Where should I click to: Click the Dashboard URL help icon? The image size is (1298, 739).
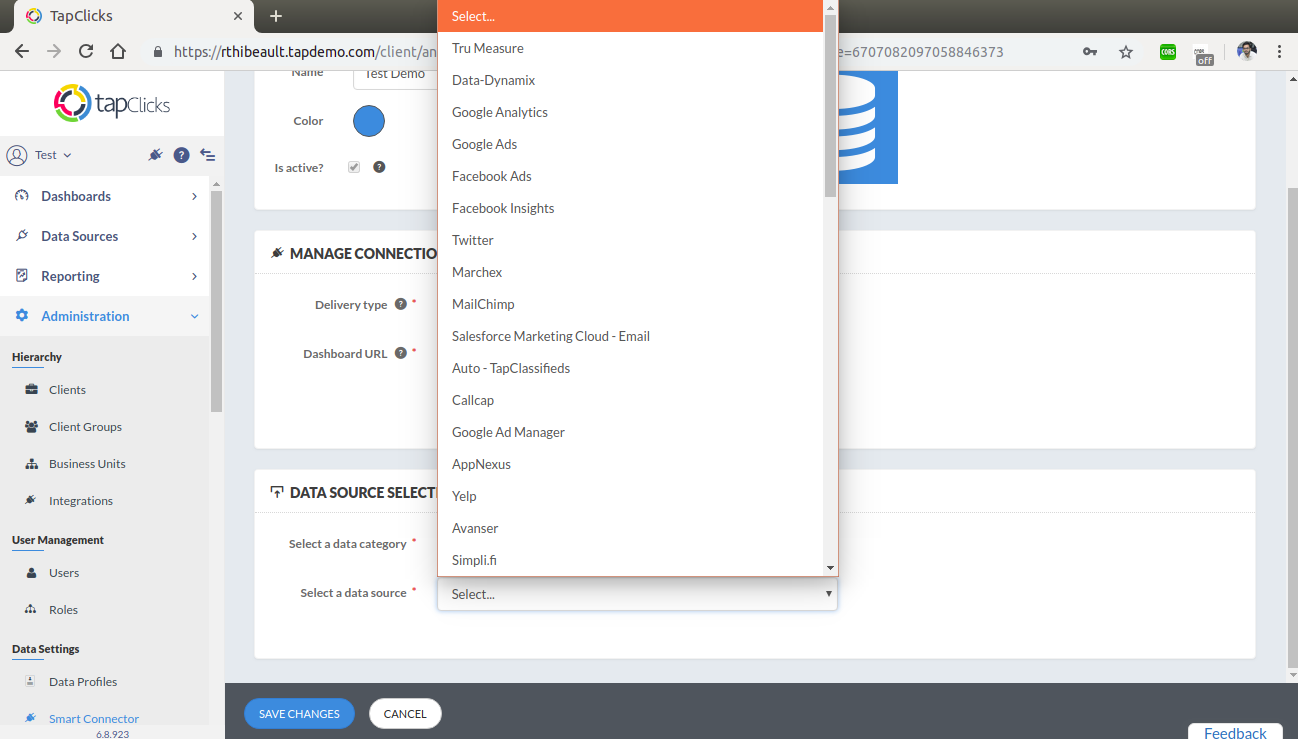[401, 353]
